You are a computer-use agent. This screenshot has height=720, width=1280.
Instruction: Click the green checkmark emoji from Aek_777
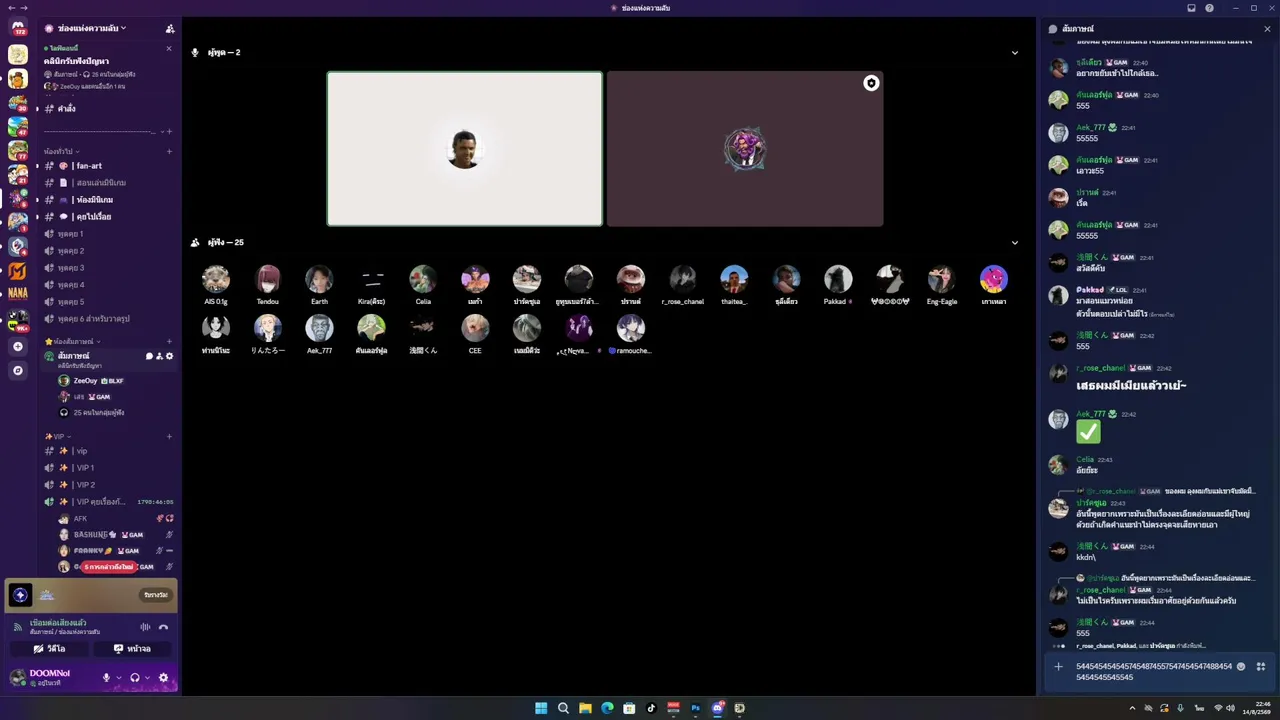coord(1088,432)
